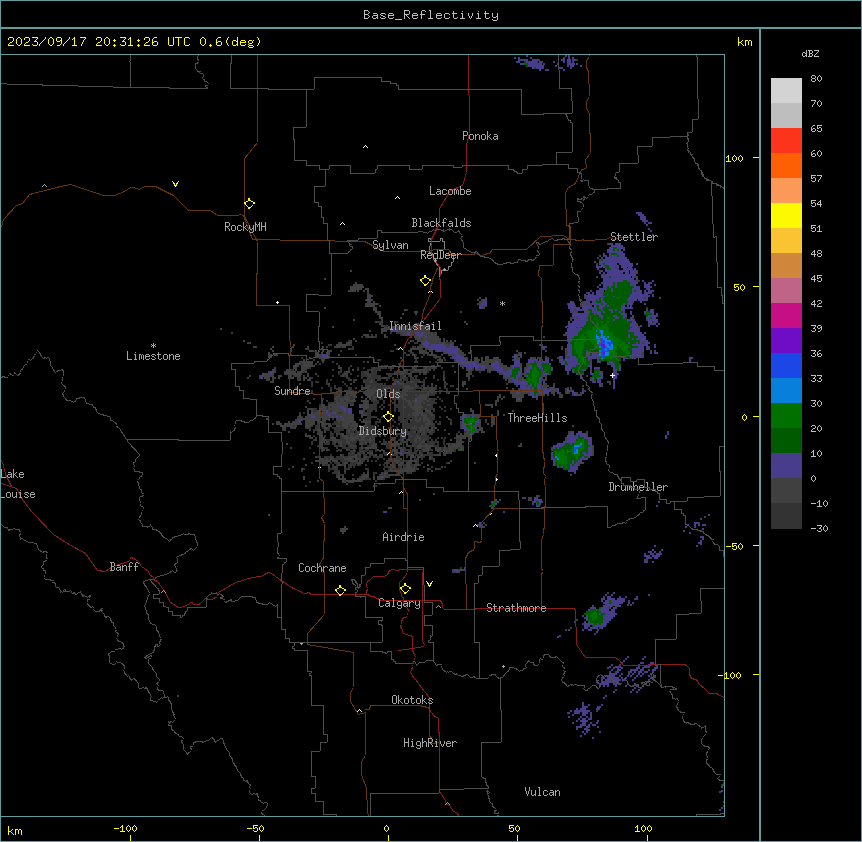This screenshot has width=862, height=842.
Task: Click the blue storm core south of Stettler
Action: click(605, 345)
